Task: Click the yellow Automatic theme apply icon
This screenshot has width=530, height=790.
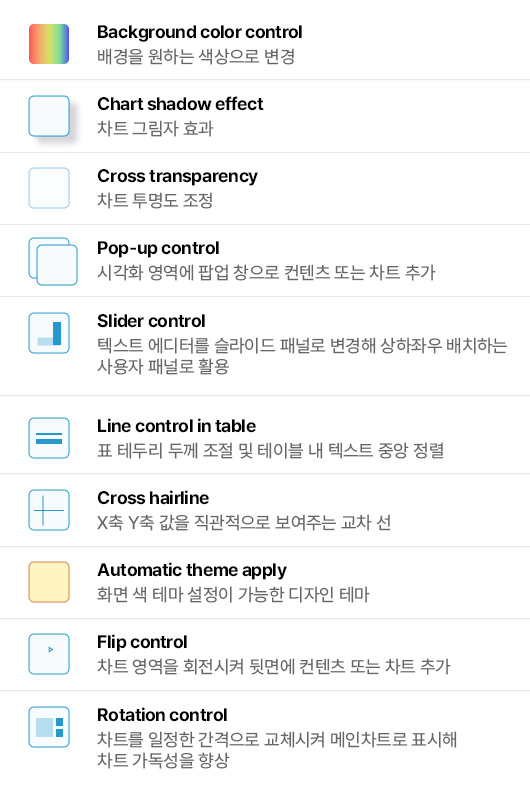Action: 49,582
